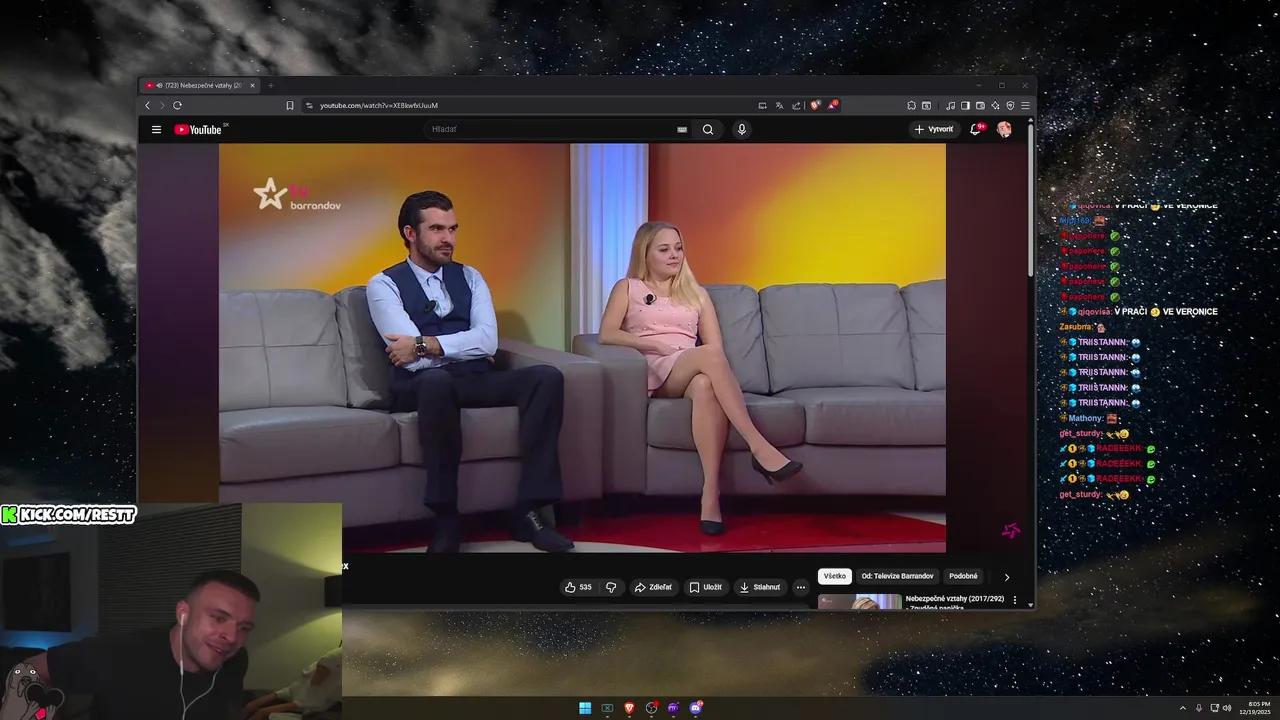Open the on-screen keyboard in search box
This screenshot has width=1280, height=720.
tap(682, 129)
